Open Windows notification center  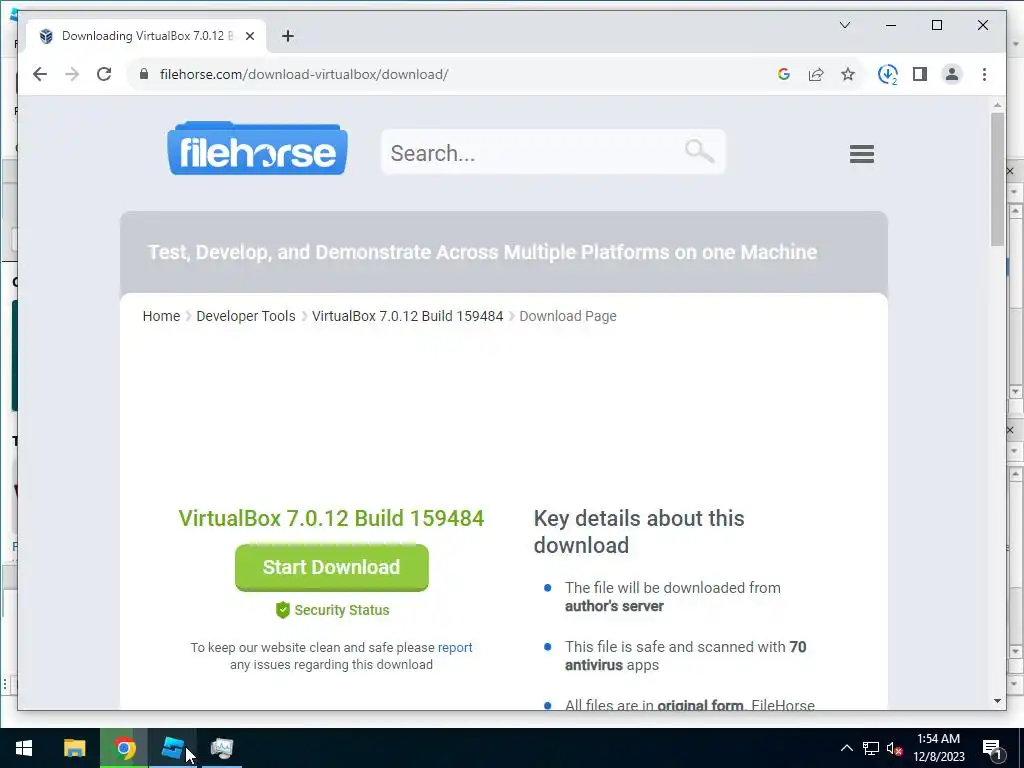coord(993,749)
